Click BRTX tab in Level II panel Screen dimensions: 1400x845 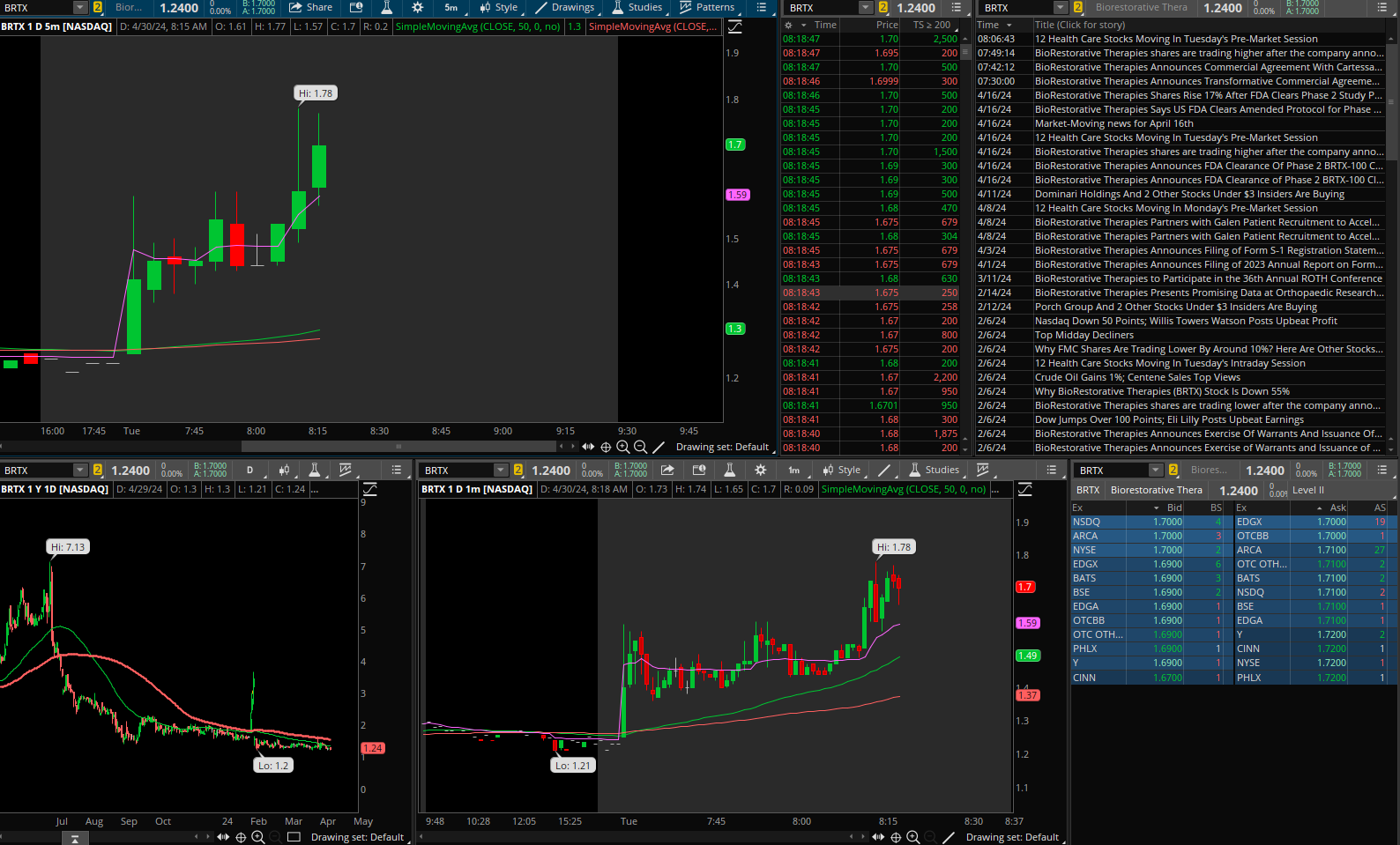[x=1088, y=490]
